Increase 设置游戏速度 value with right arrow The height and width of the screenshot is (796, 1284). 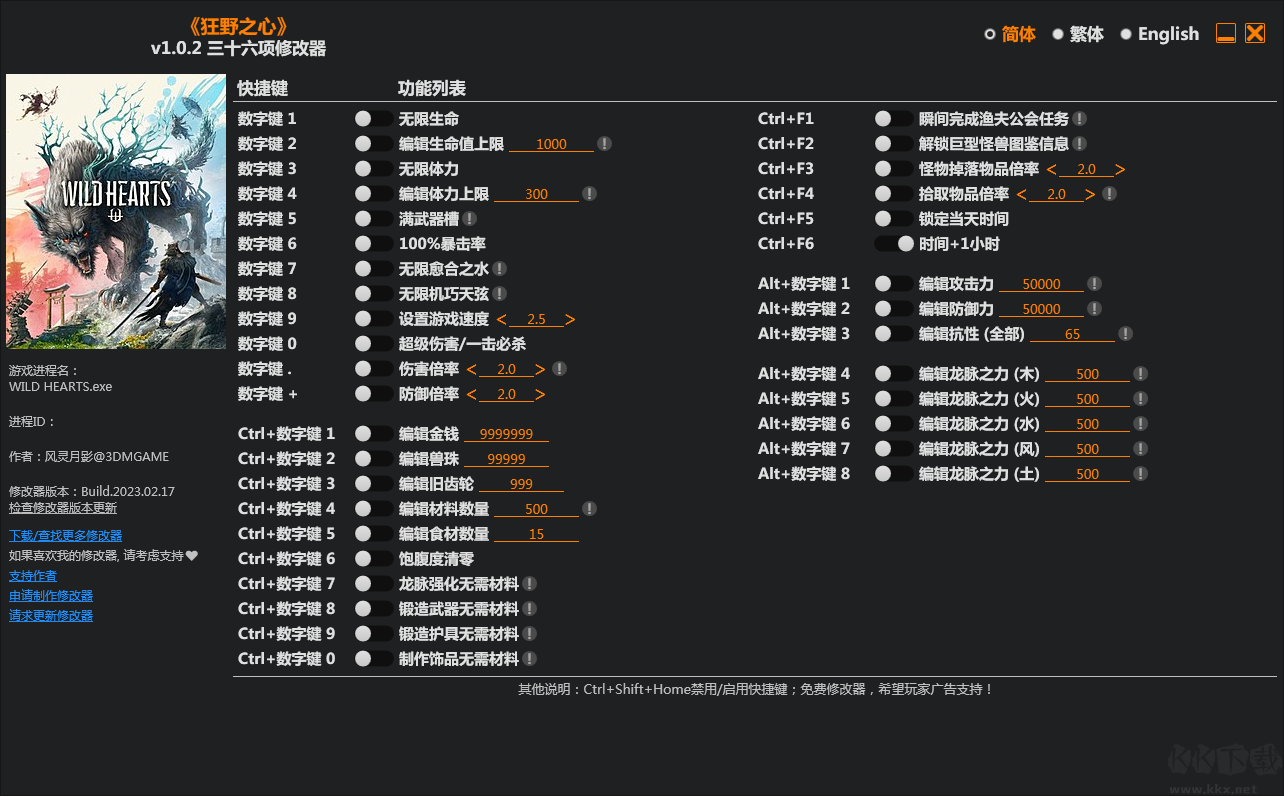point(570,320)
